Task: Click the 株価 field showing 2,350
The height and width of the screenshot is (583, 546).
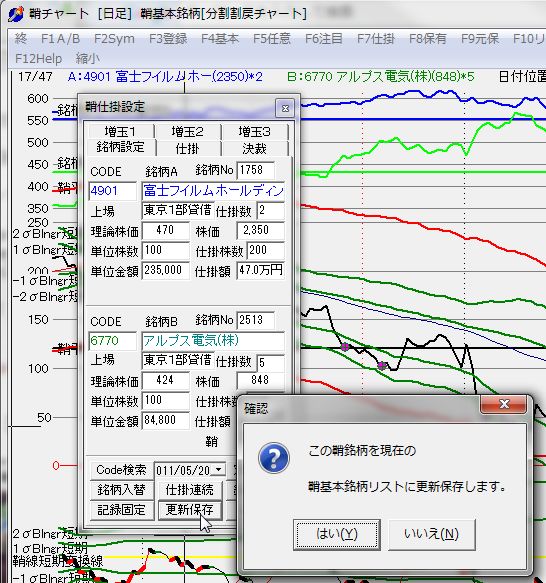Action: [260, 231]
